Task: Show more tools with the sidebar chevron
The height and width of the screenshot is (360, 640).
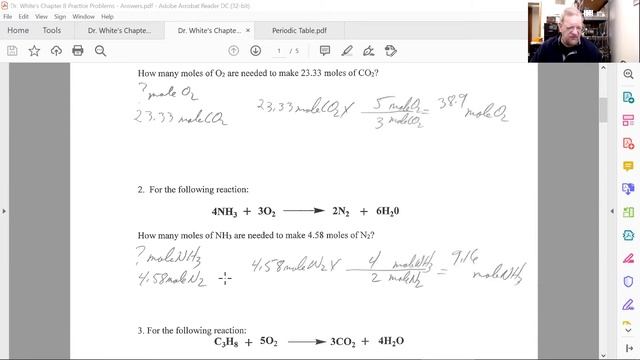Action: click(628, 330)
